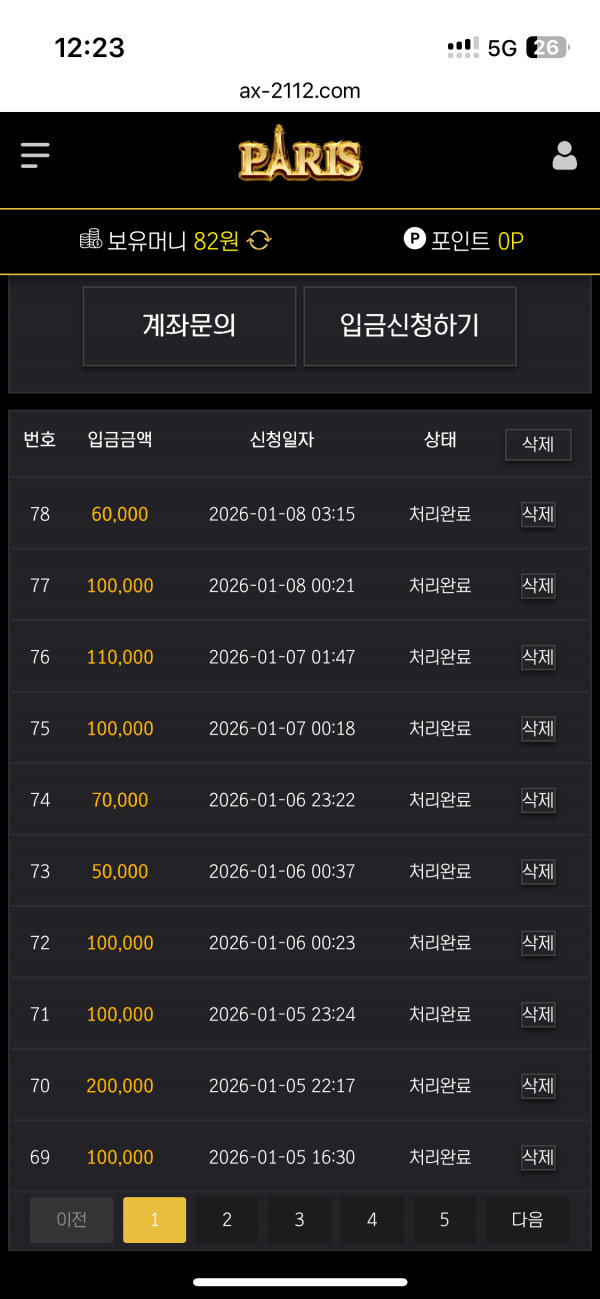Tap the user profile icon
Viewport: 600px width, 1299px height.
[565, 156]
